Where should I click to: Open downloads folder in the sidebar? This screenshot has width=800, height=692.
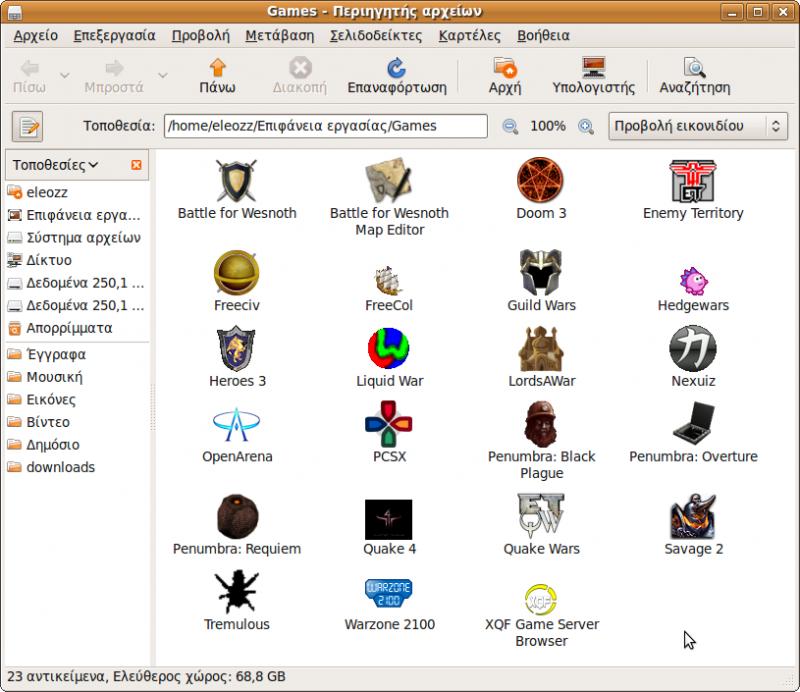[77, 467]
